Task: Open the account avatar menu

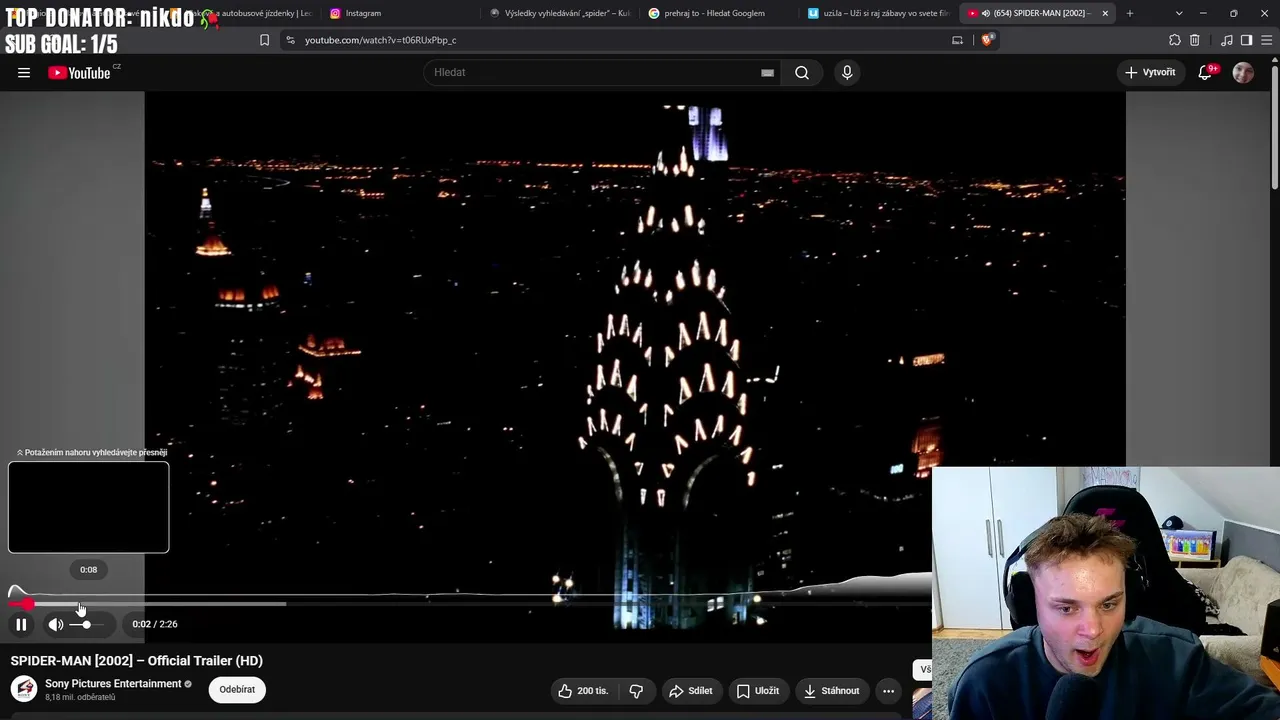Action: coord(1243,72)
